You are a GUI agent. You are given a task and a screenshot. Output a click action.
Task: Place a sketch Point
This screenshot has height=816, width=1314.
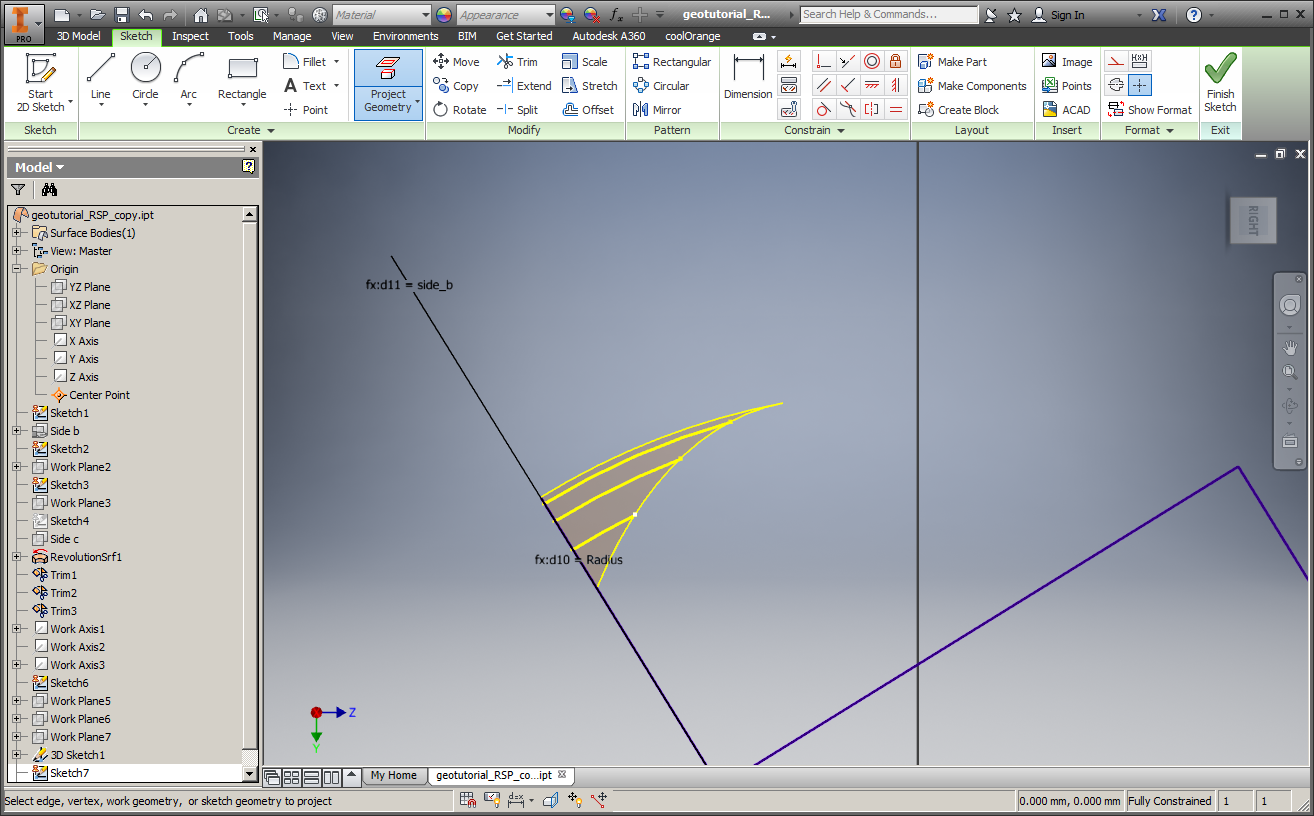click(x=306, y=110)
